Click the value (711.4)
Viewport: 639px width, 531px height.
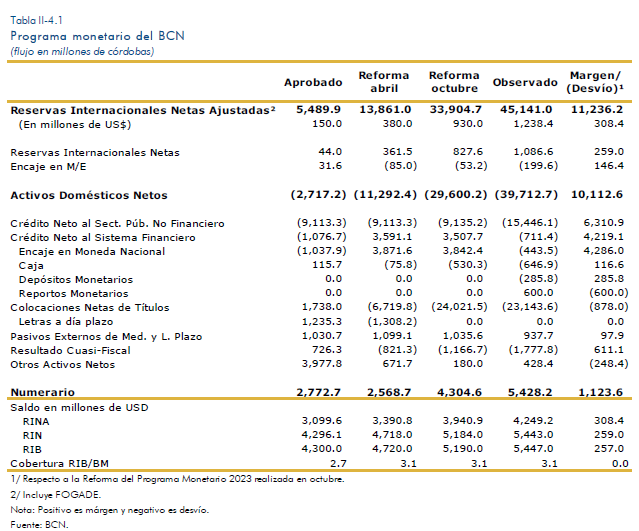click(538, 237)
